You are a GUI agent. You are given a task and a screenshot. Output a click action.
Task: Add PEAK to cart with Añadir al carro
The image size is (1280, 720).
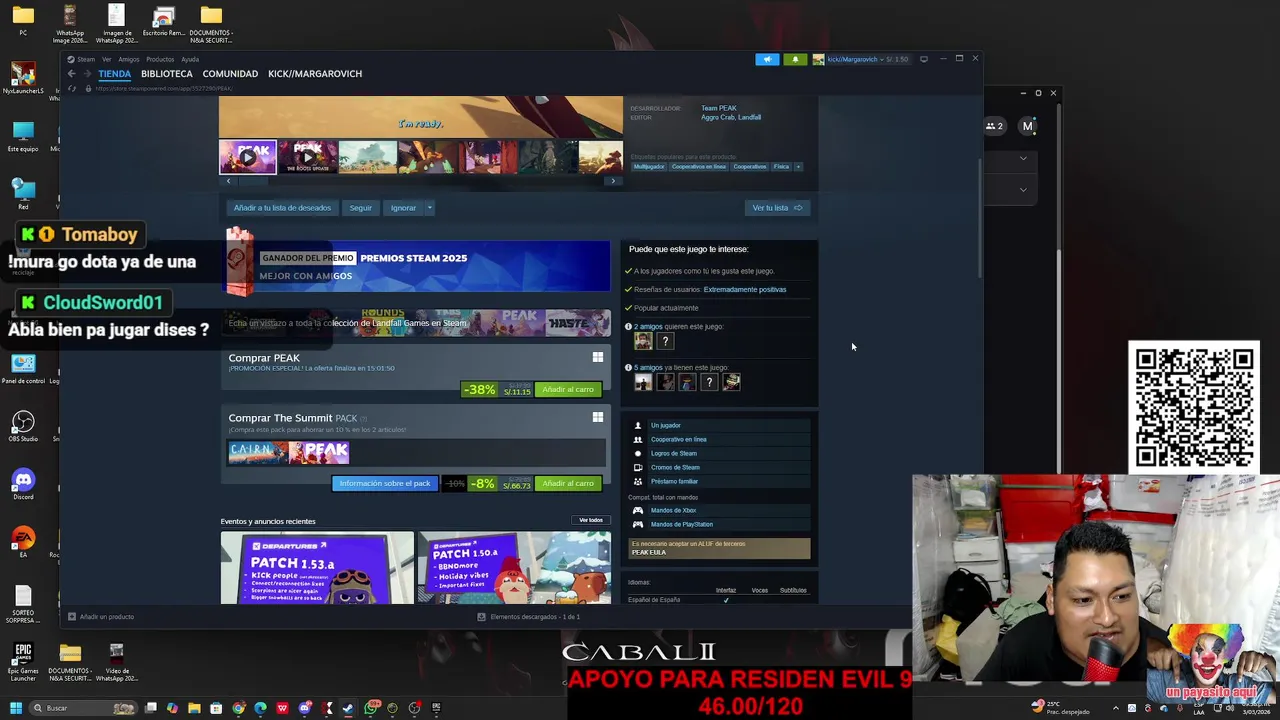click(568, 390)
